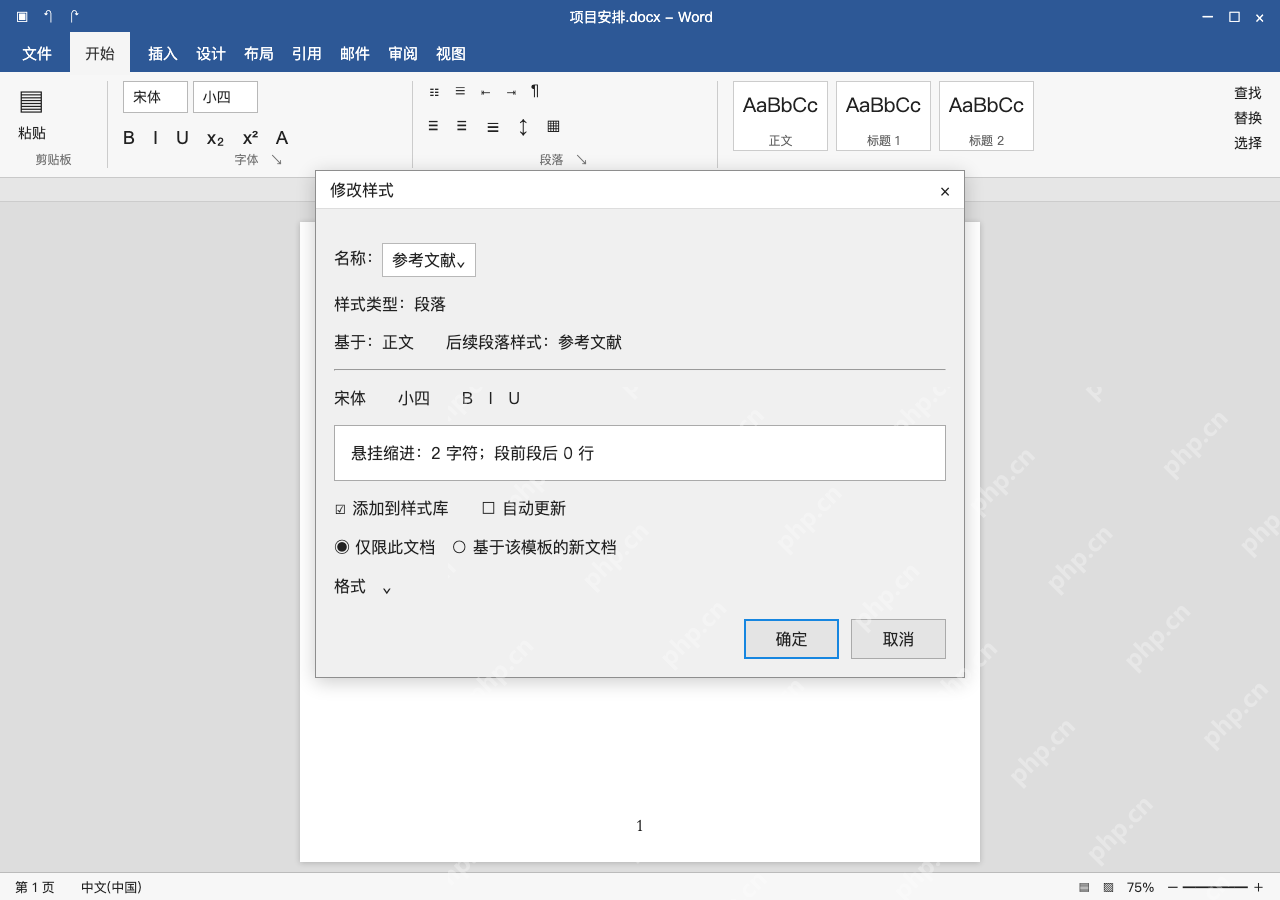This screenshot has width=1280, height=900.
Task: Open the 文件 menu tab
Action: 37,54
